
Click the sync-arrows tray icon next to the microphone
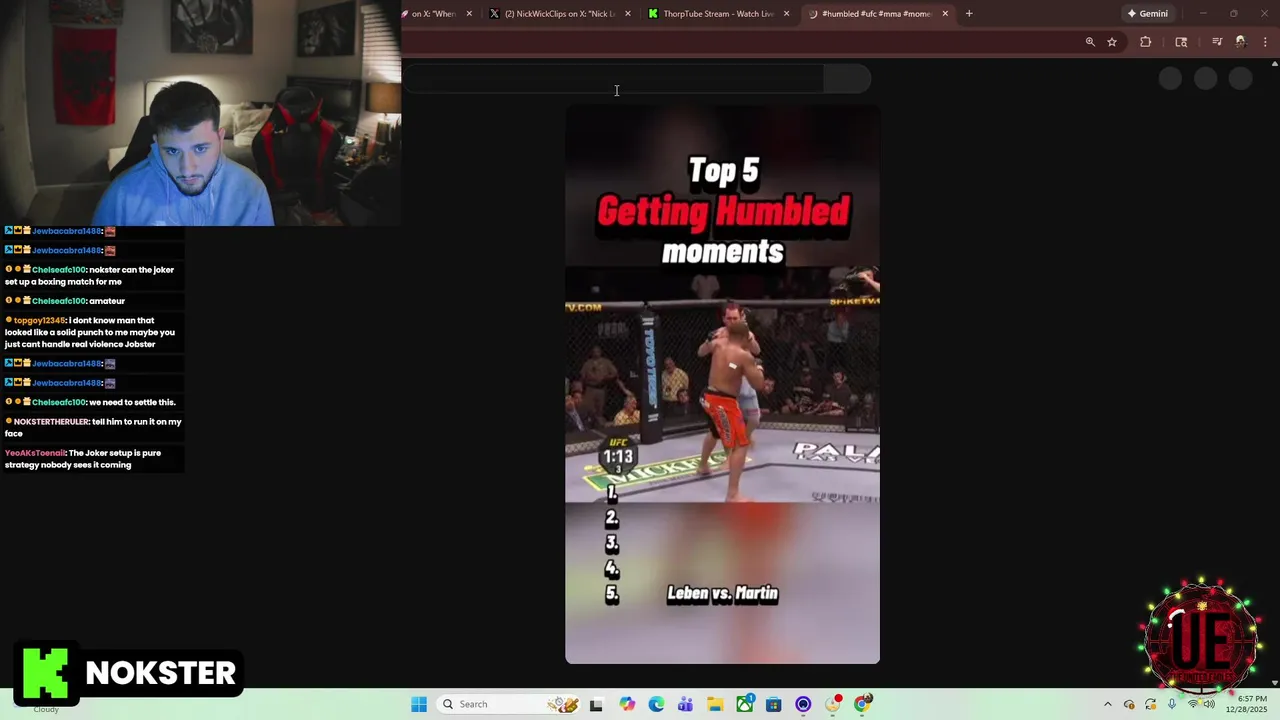tap(1151, 704)
